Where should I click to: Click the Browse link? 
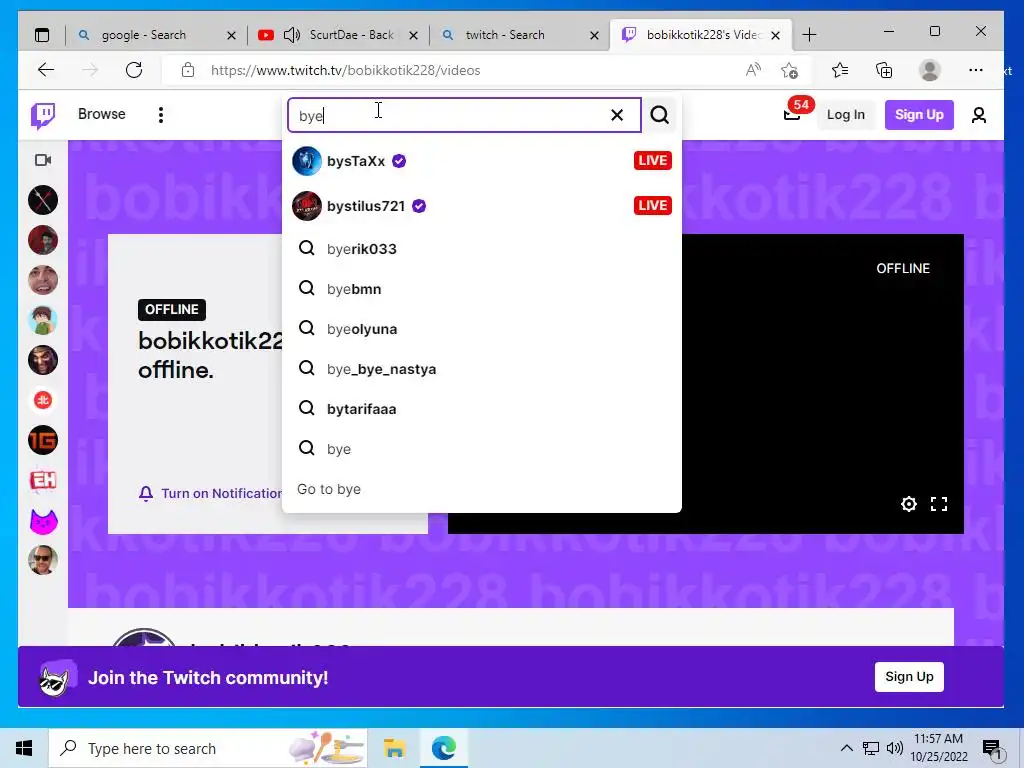point(101,114)
